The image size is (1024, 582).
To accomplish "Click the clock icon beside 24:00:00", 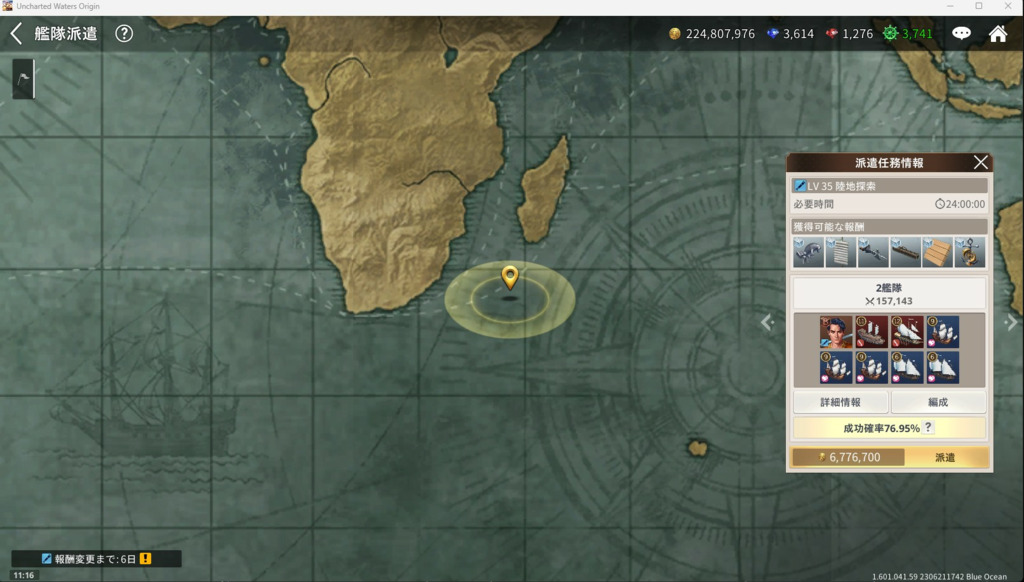I will click(940, 204).
